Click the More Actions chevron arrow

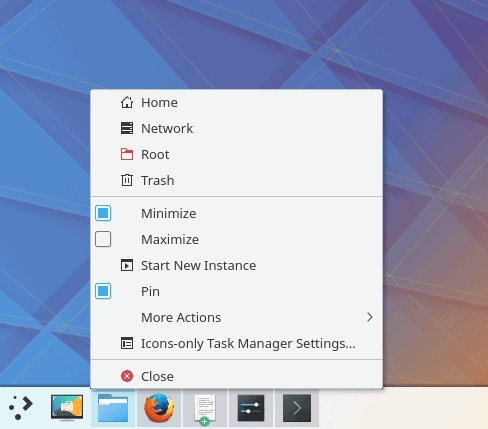tap(369, 317)
